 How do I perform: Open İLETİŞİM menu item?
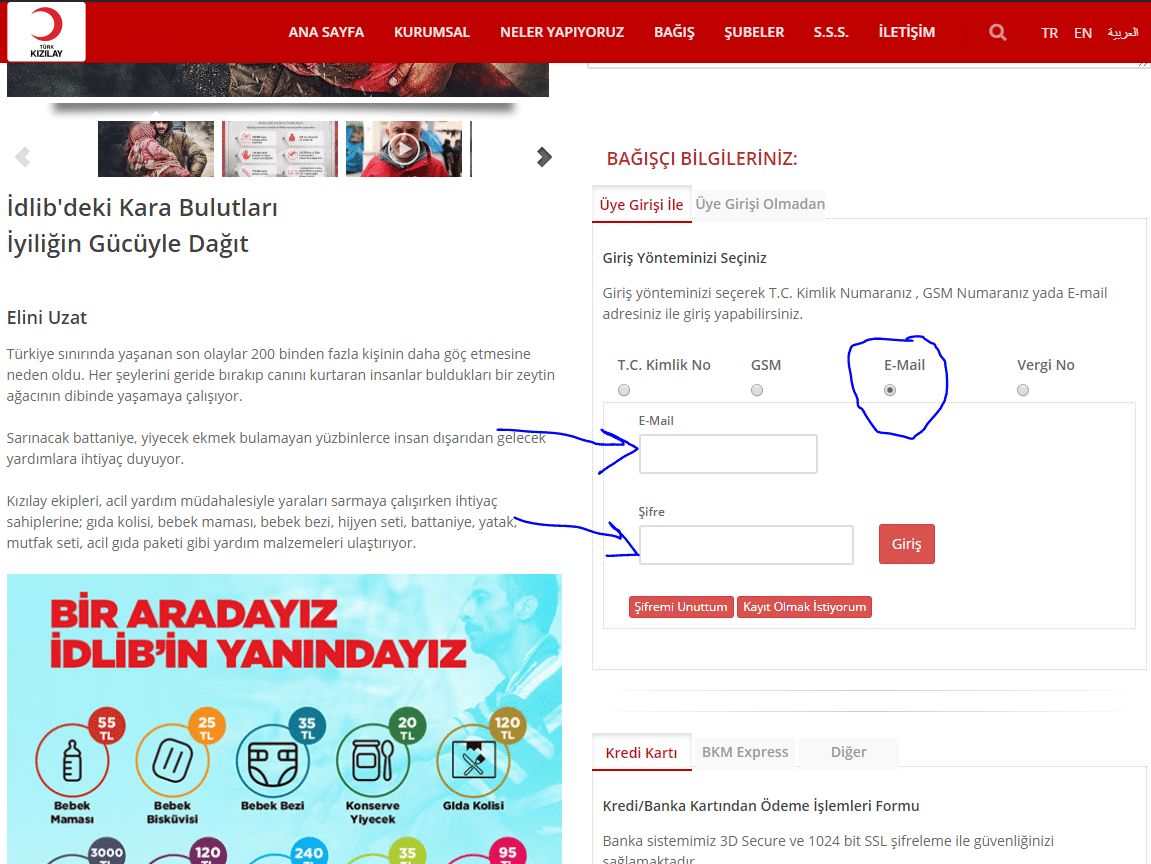907,32
